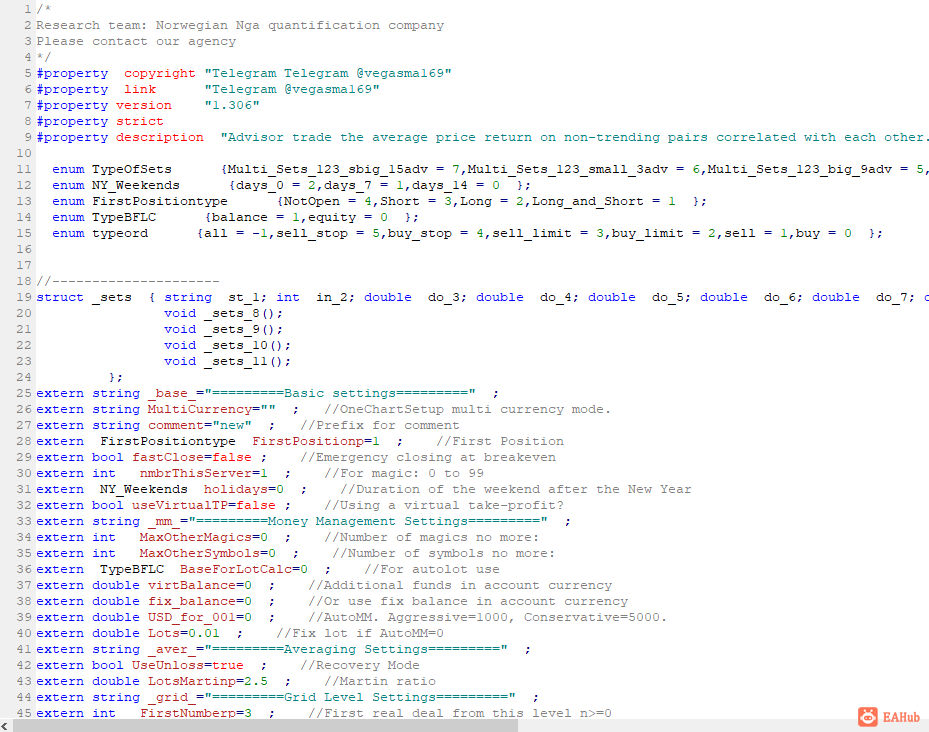Click the useVirtualTP=false variable
This screenshot has width=929, height=732.
pos(204,505)
